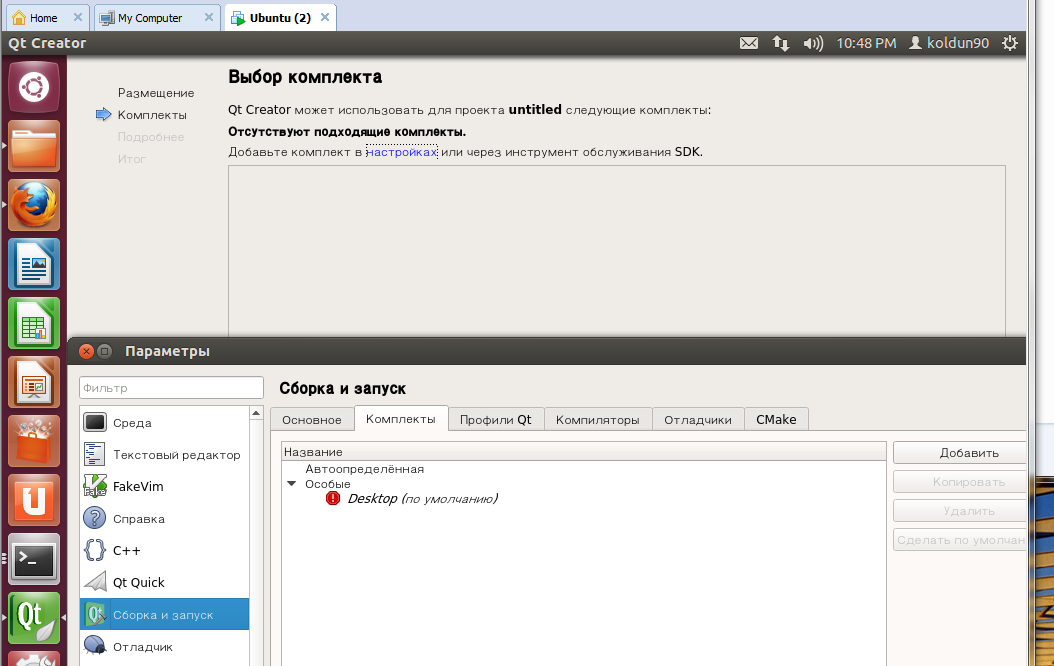Switch to the Основное tab
1054x666 pixels.
point(312,419)
